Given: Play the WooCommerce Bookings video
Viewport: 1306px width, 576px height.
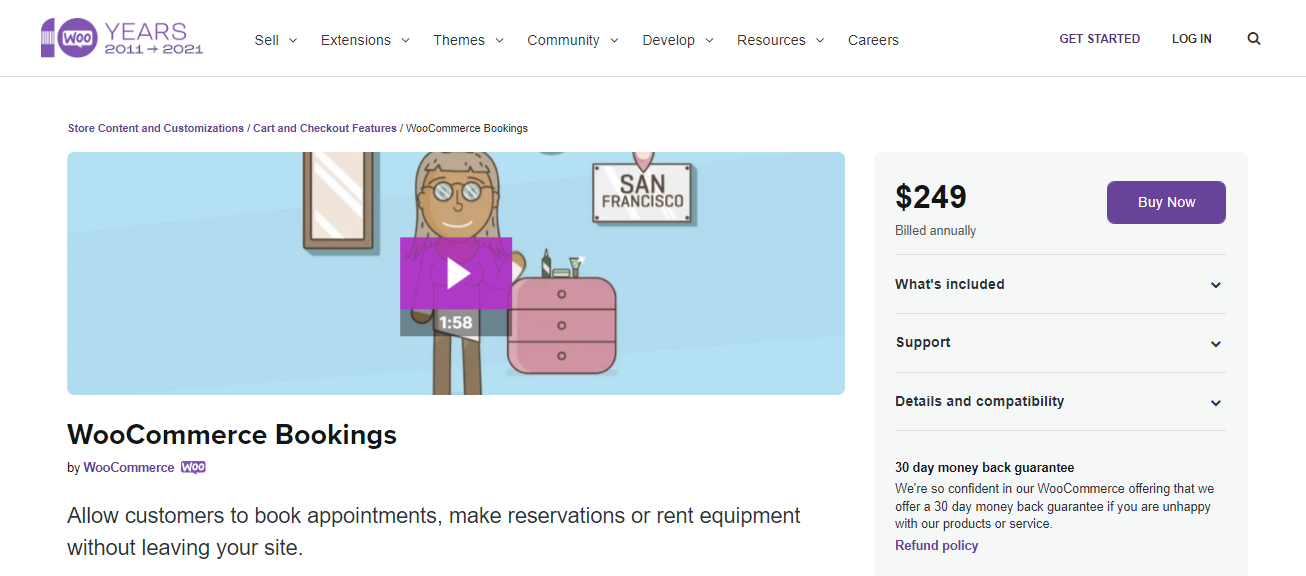Looking at the screenshot, I should (456, 273).
